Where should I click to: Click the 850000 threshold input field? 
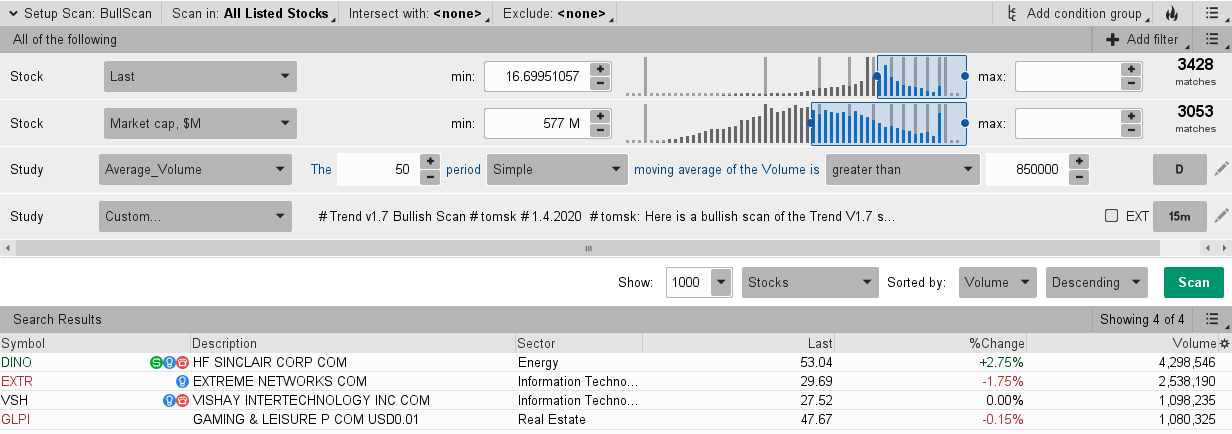pos(1027,169)
